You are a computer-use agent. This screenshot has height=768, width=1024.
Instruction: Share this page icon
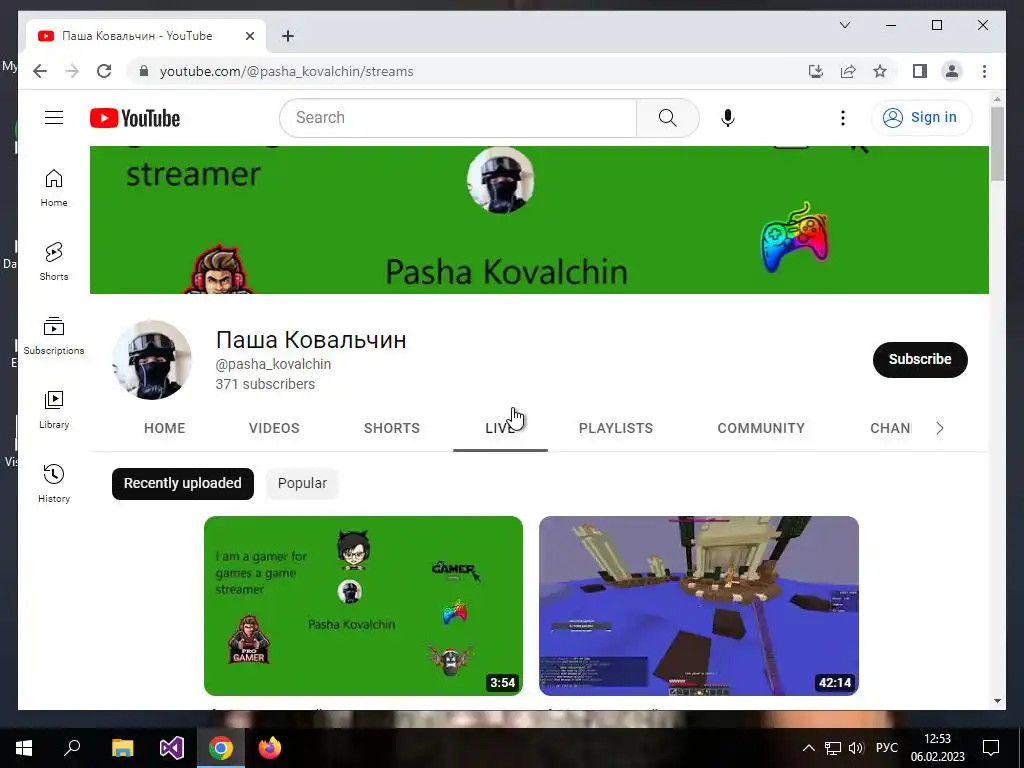[848, 71]
